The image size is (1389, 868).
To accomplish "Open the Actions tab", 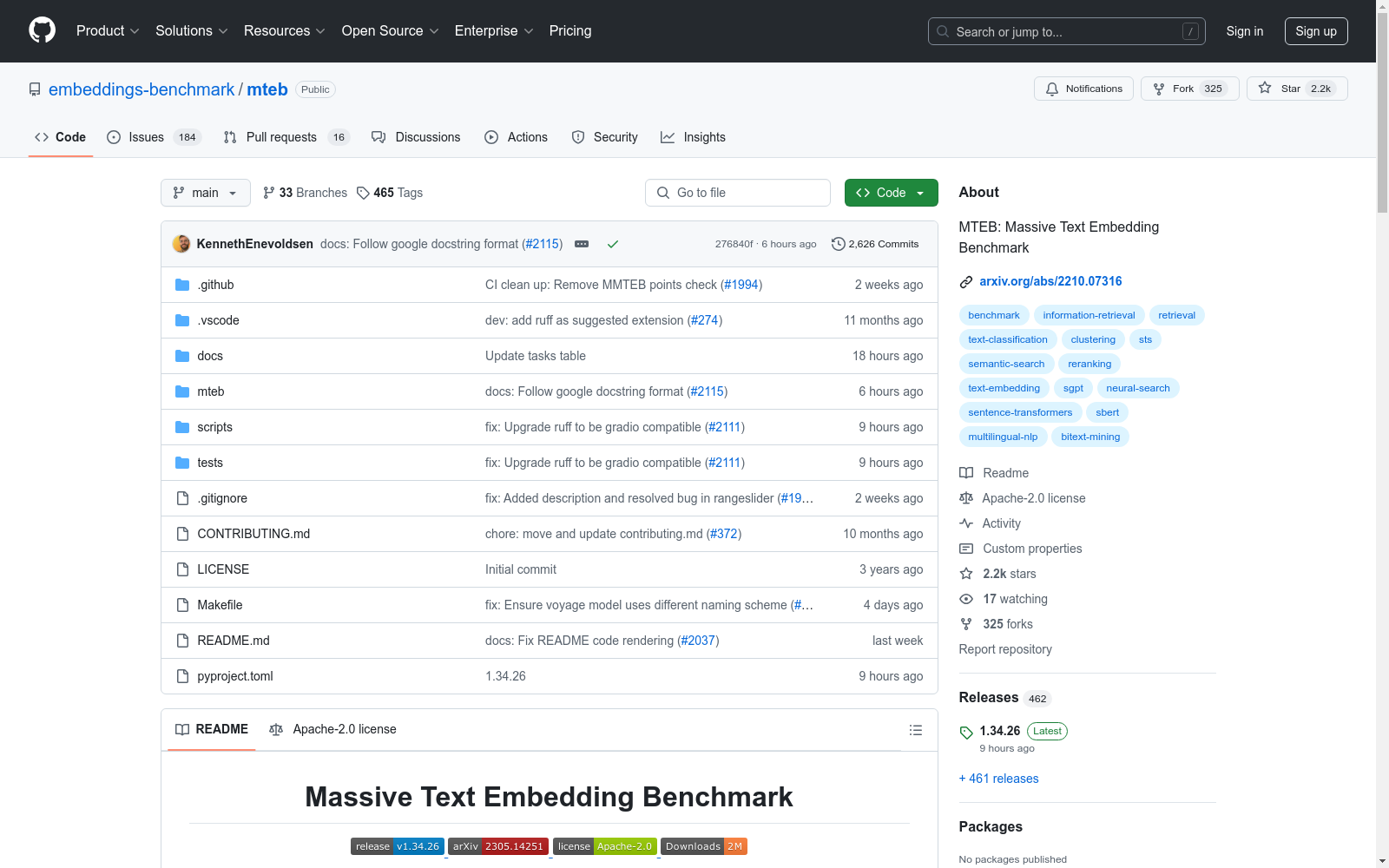I will (516, 137).
